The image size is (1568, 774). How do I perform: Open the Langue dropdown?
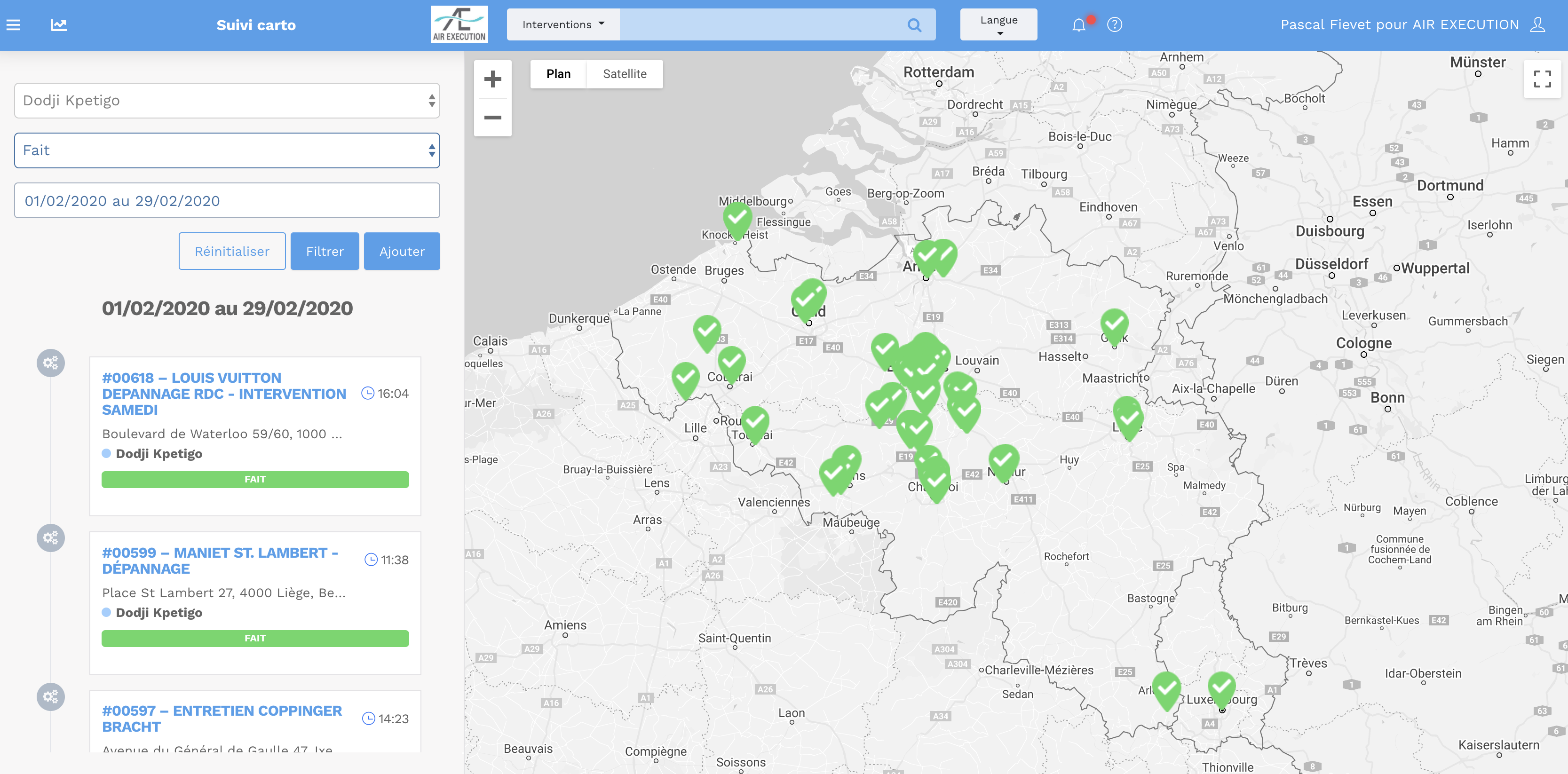pyautogui.click(x=998, y=25)
